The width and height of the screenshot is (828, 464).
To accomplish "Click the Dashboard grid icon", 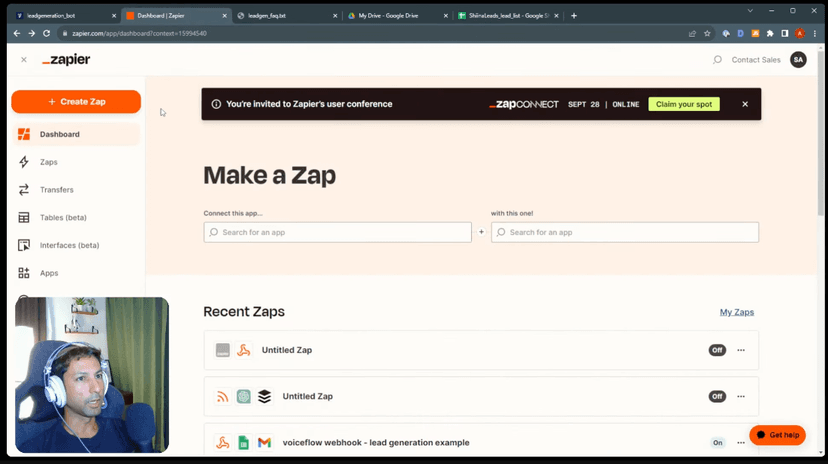I will pos(24,134).
